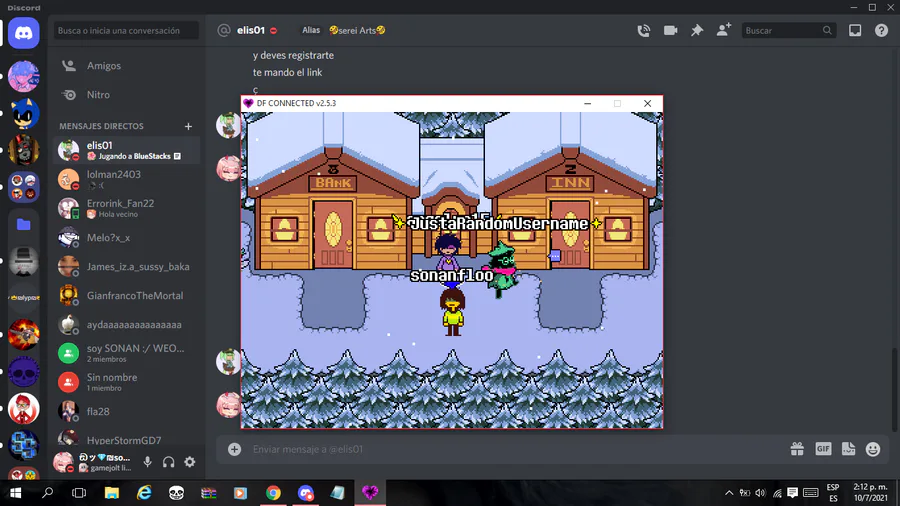
Task: Open chat with James_iz.a_sussy_baka
Action: [126, 266]
